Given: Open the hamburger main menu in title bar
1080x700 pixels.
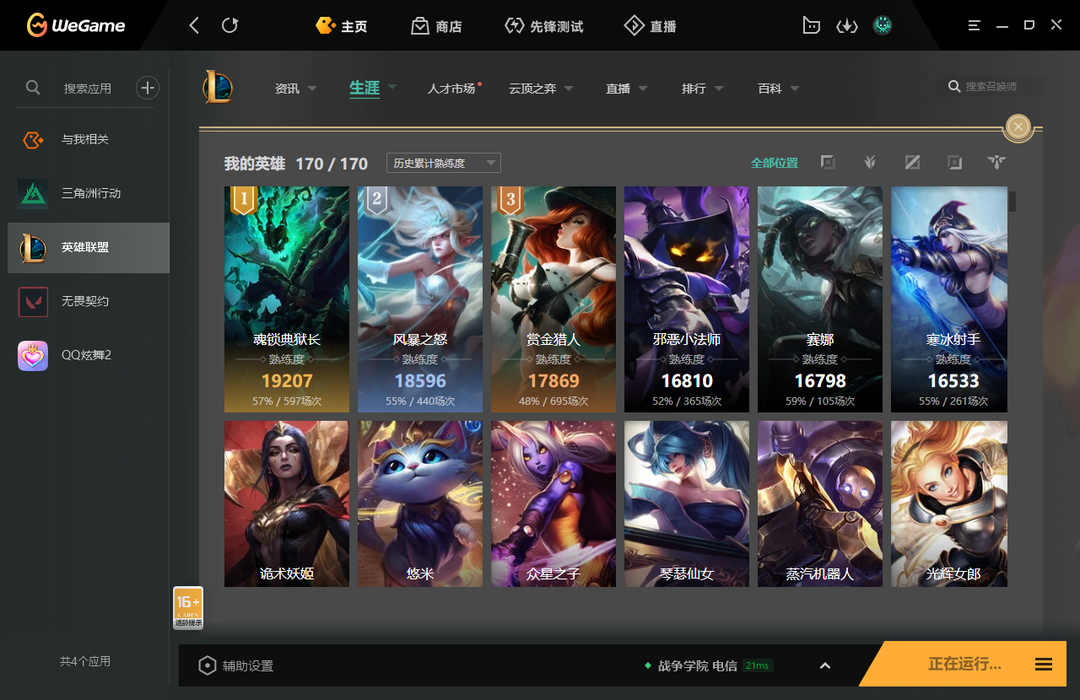Looking at the screenshot, I should tap(974, 25).
